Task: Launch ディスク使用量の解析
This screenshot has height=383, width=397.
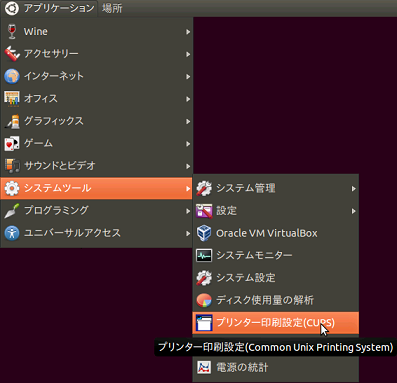Action: (276, 300)
